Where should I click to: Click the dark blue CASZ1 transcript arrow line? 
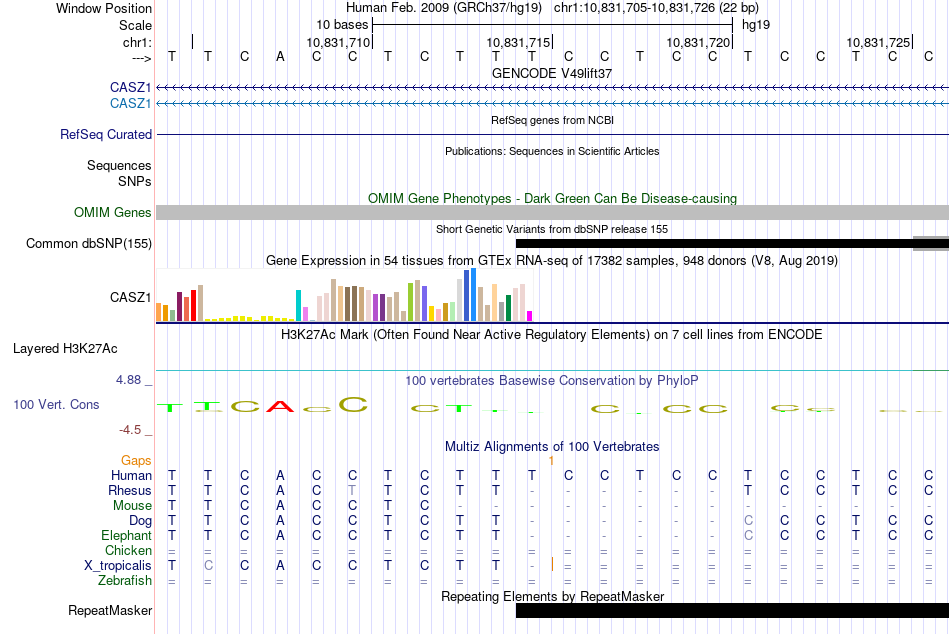552,88
